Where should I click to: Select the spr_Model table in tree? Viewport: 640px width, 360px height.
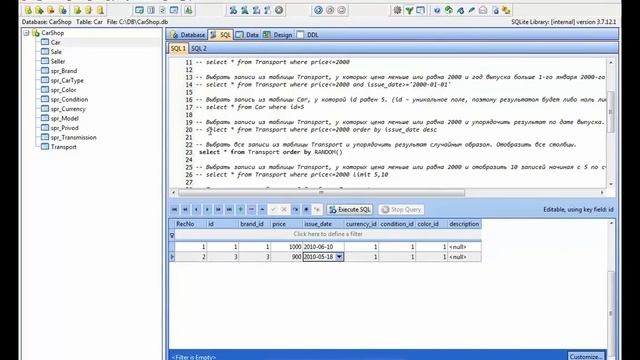pyautogui.click(x=64, y=118)
